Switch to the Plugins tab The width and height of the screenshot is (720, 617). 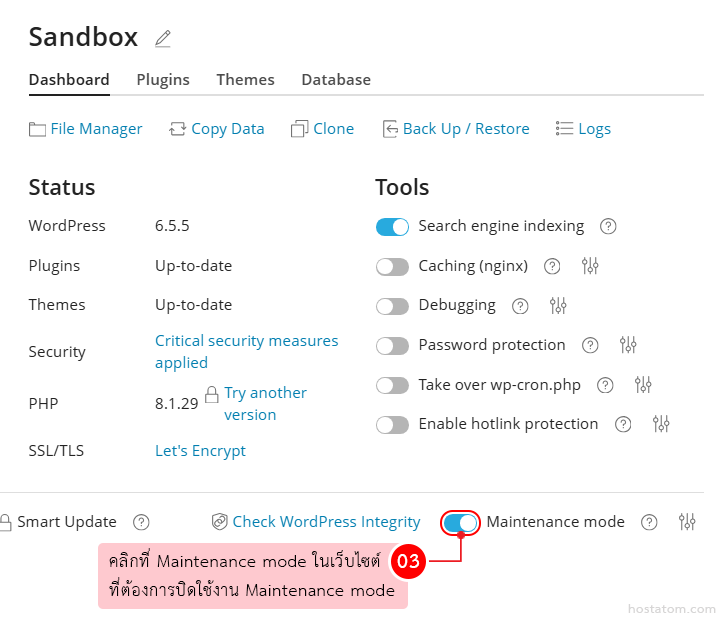pyautogui.click(x=163, y=80)
